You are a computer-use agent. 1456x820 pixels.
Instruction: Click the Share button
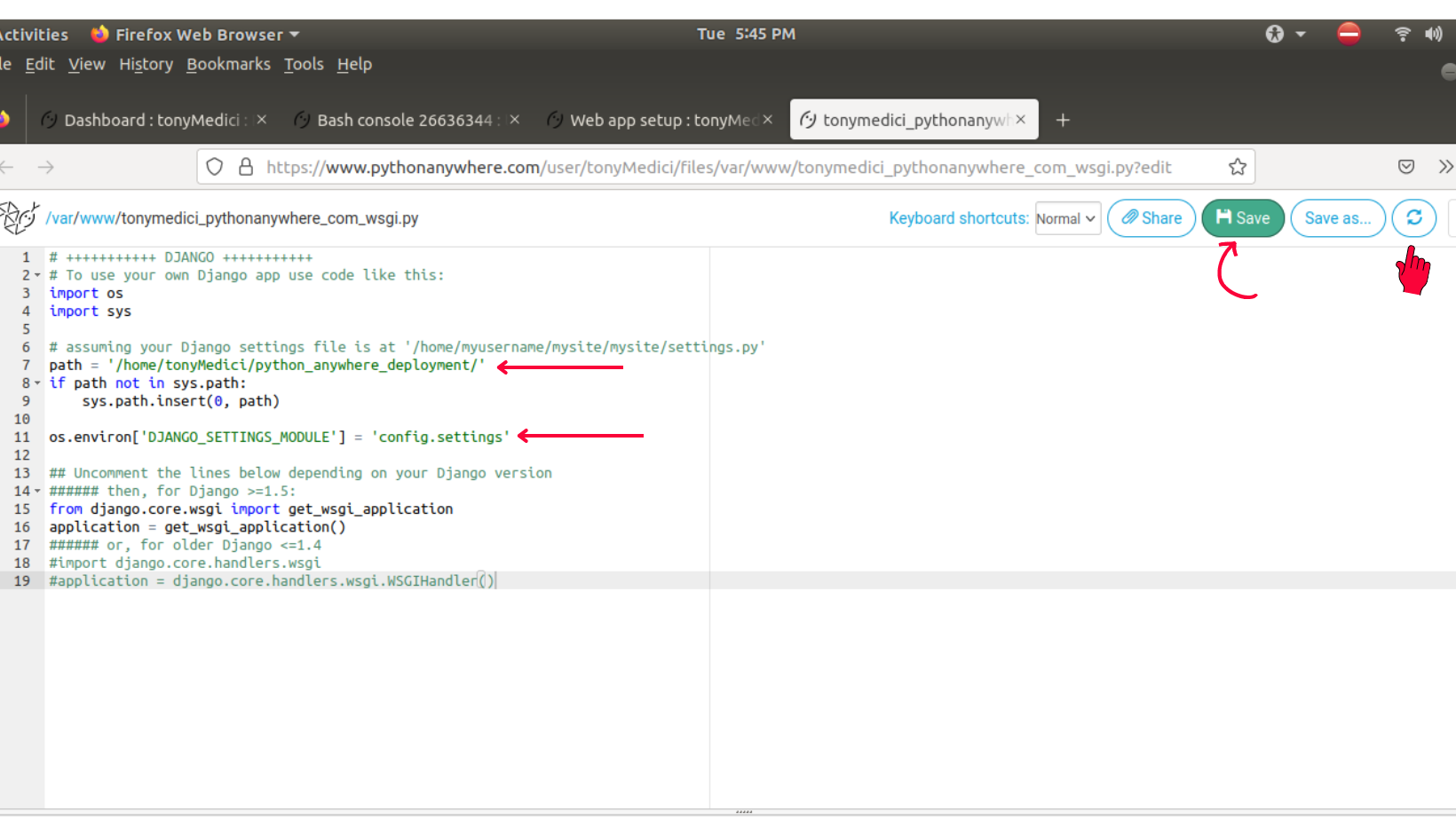pyautogui.click(x=1151, y=218)
